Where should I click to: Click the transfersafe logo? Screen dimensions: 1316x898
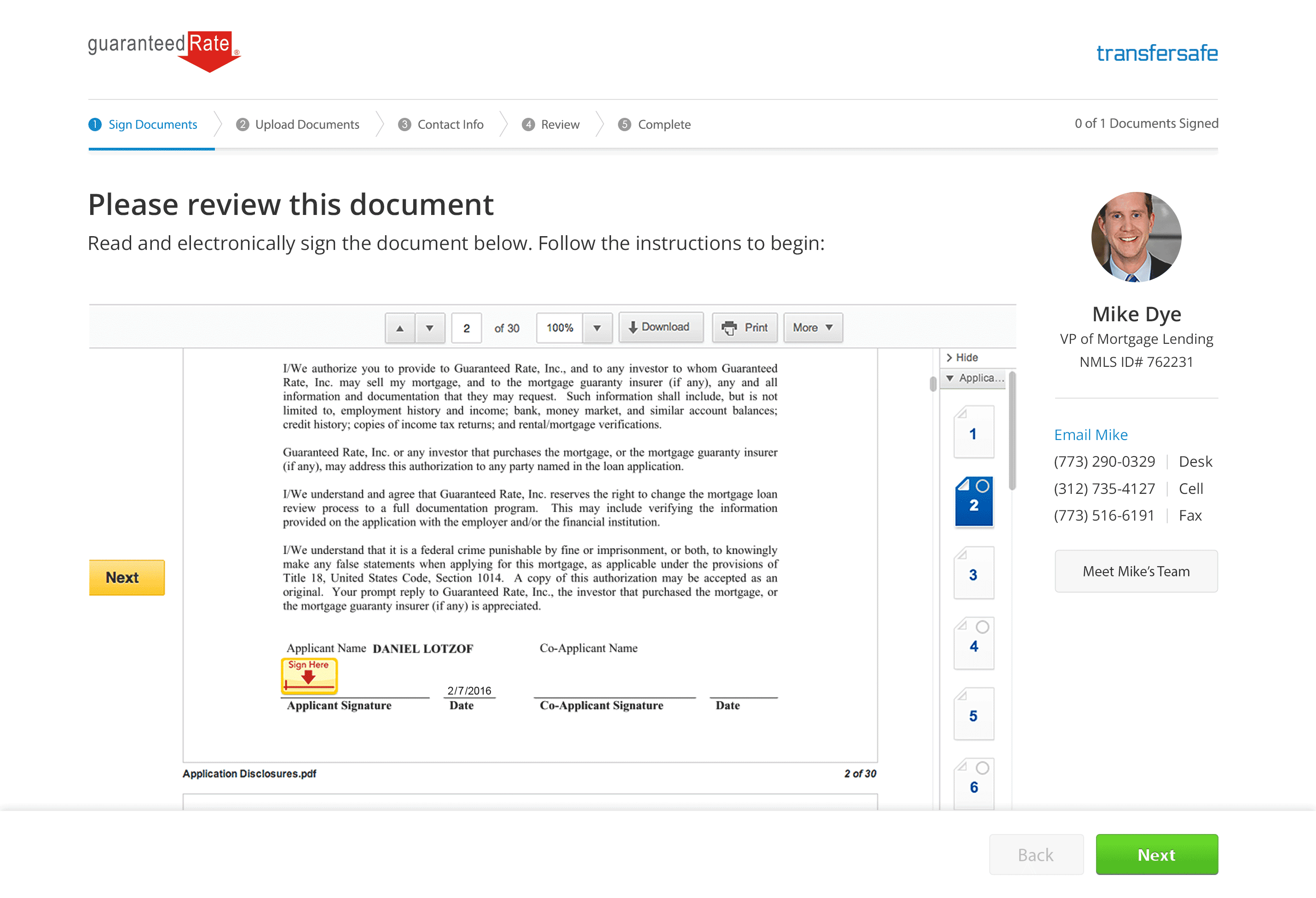pos(1157,53)
